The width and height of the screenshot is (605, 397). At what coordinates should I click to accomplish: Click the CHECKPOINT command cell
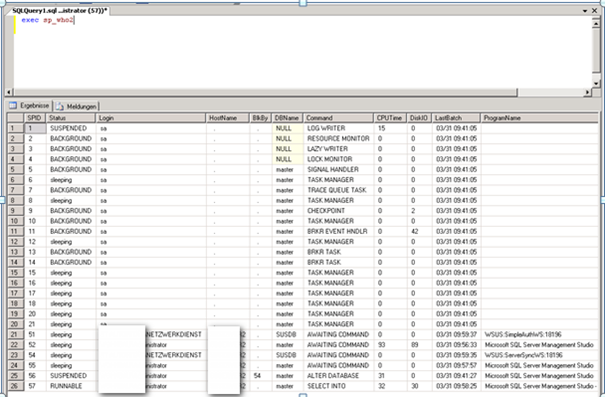(338, 211)
